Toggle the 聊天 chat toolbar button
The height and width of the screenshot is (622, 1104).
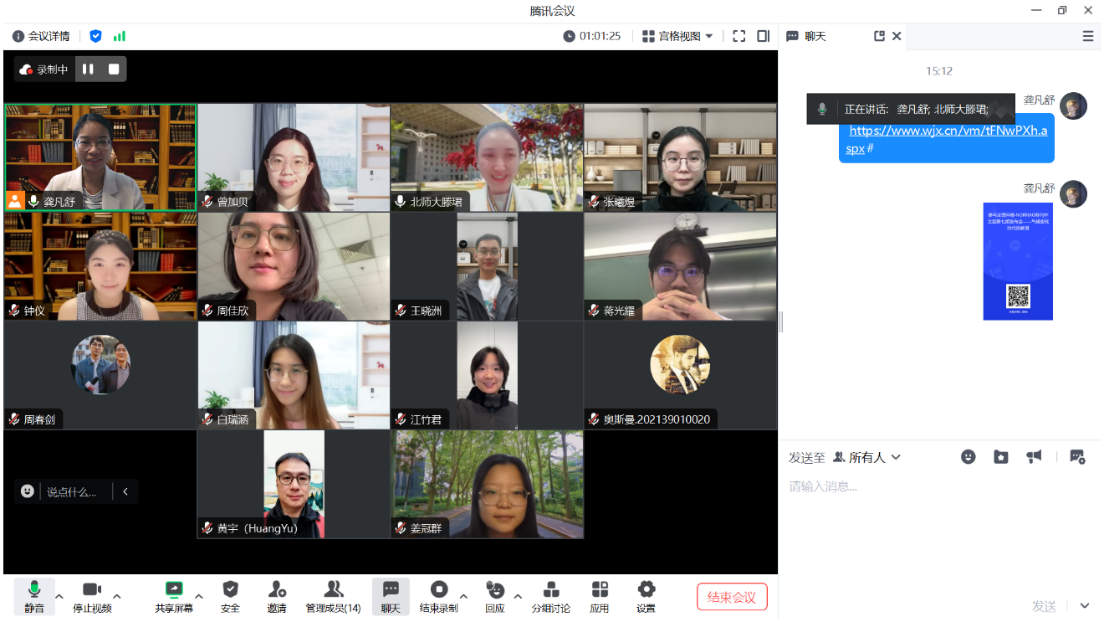tap(390, 597)
